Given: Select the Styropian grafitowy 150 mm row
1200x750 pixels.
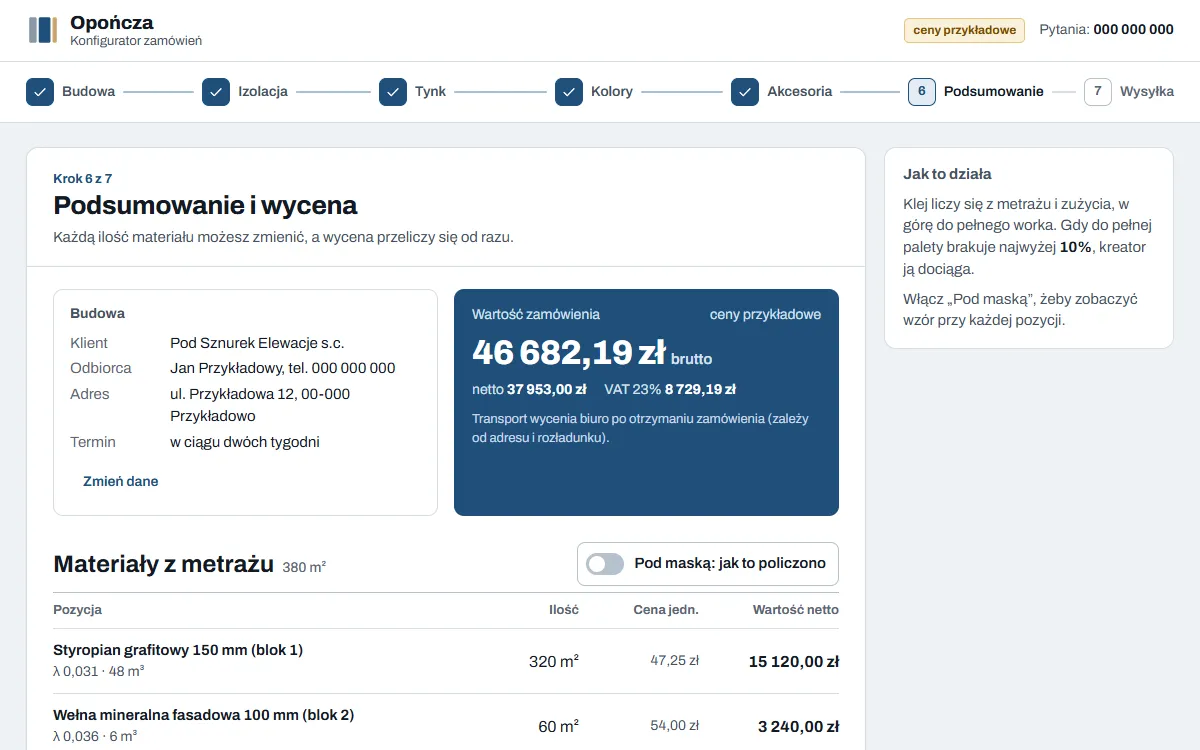Looking at the screenshot, I should coord(446,661).
